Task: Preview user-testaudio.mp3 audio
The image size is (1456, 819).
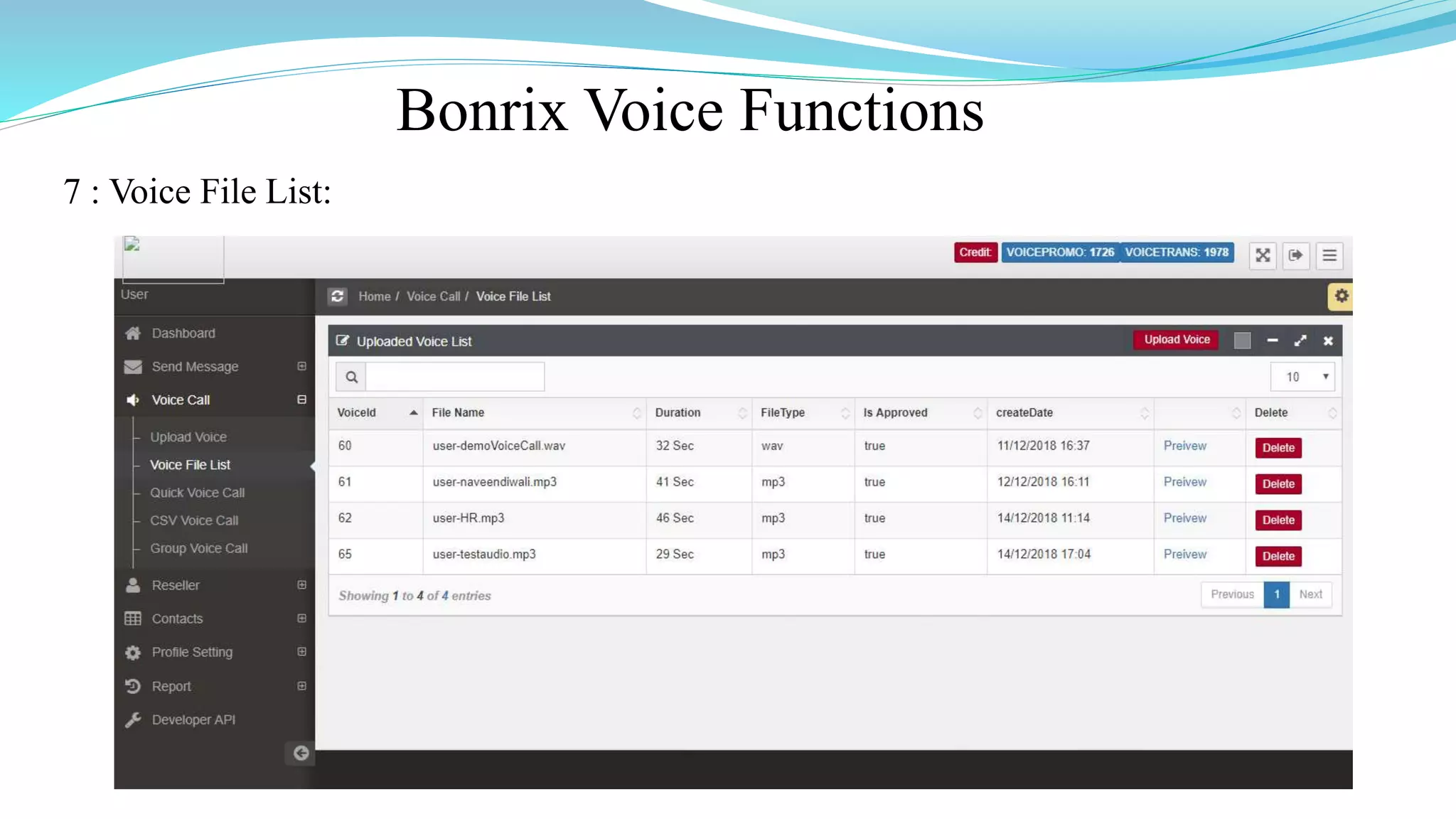Action: click(1184, 555)
